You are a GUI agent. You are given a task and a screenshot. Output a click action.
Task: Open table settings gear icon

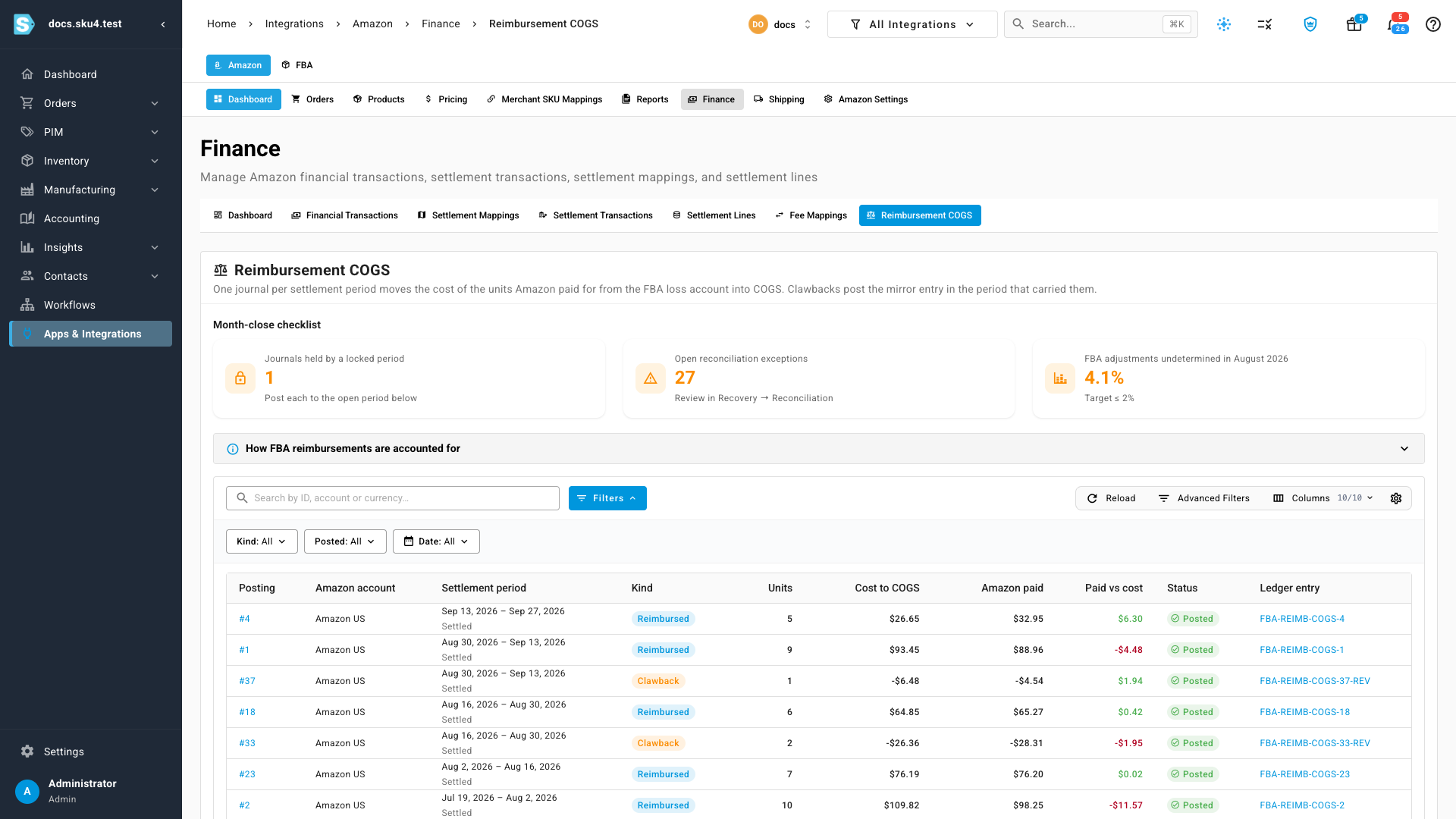point(1395,498)
